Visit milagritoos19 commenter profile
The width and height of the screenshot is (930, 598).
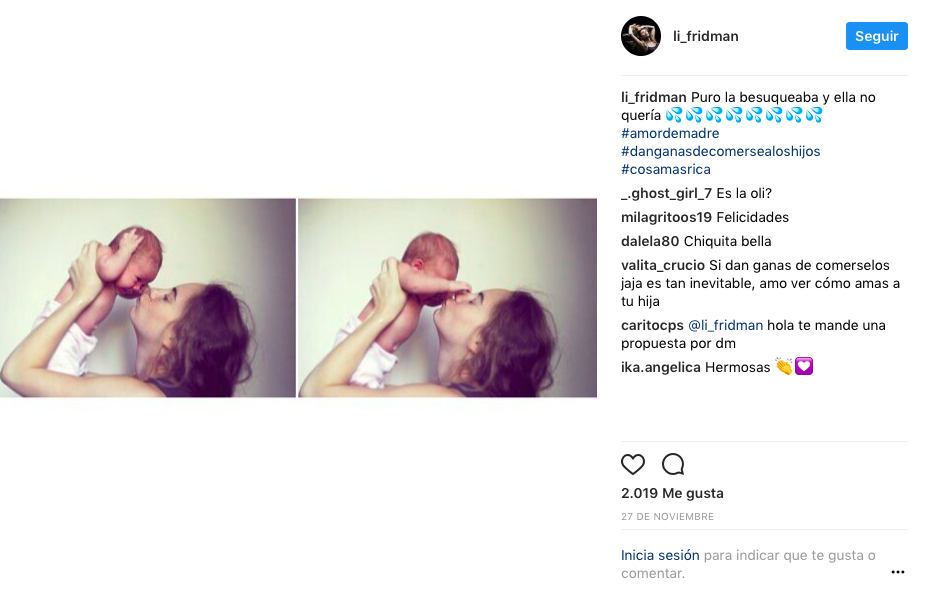(665, 217)
